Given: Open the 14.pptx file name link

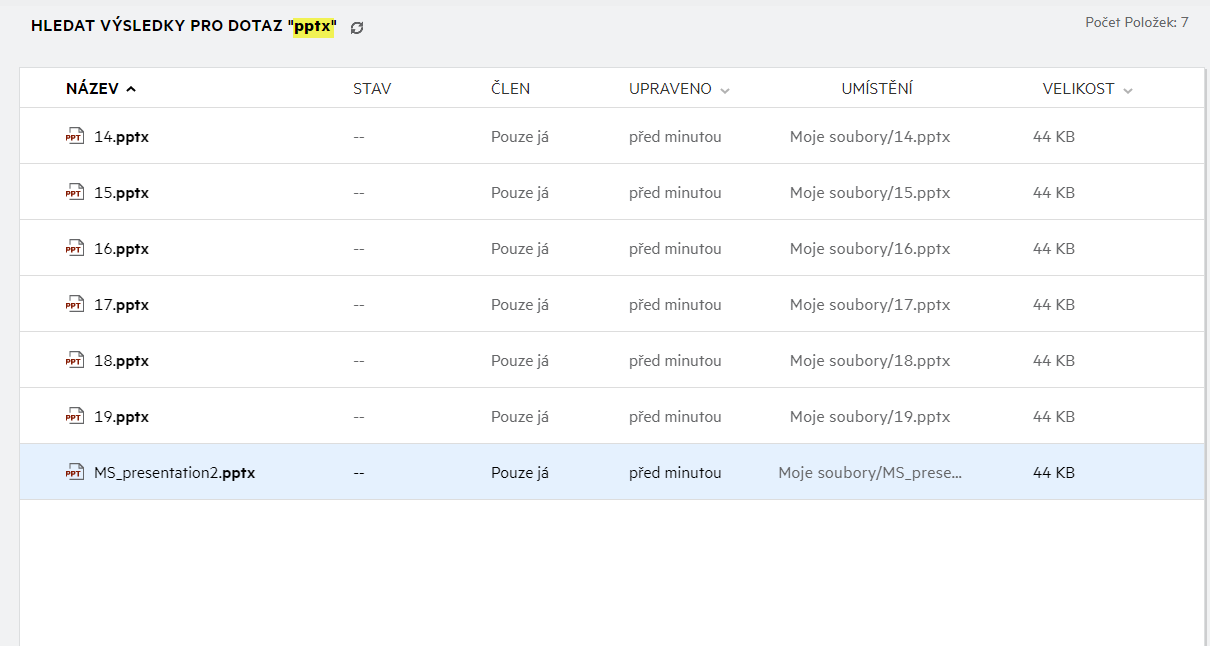Looking at the screenshot, I should point(121,137).
